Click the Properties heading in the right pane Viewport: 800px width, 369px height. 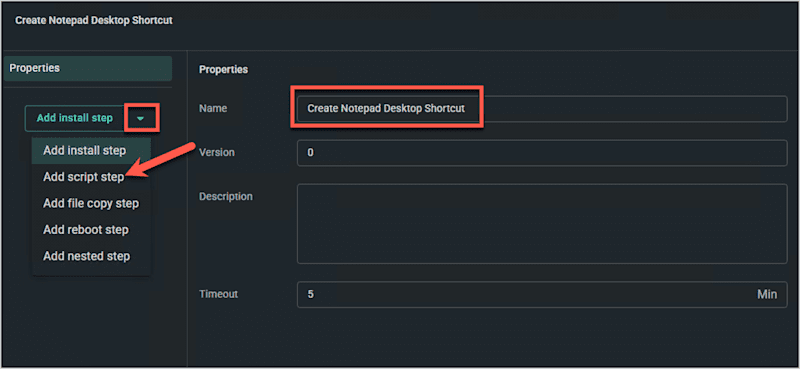(223, 69)
